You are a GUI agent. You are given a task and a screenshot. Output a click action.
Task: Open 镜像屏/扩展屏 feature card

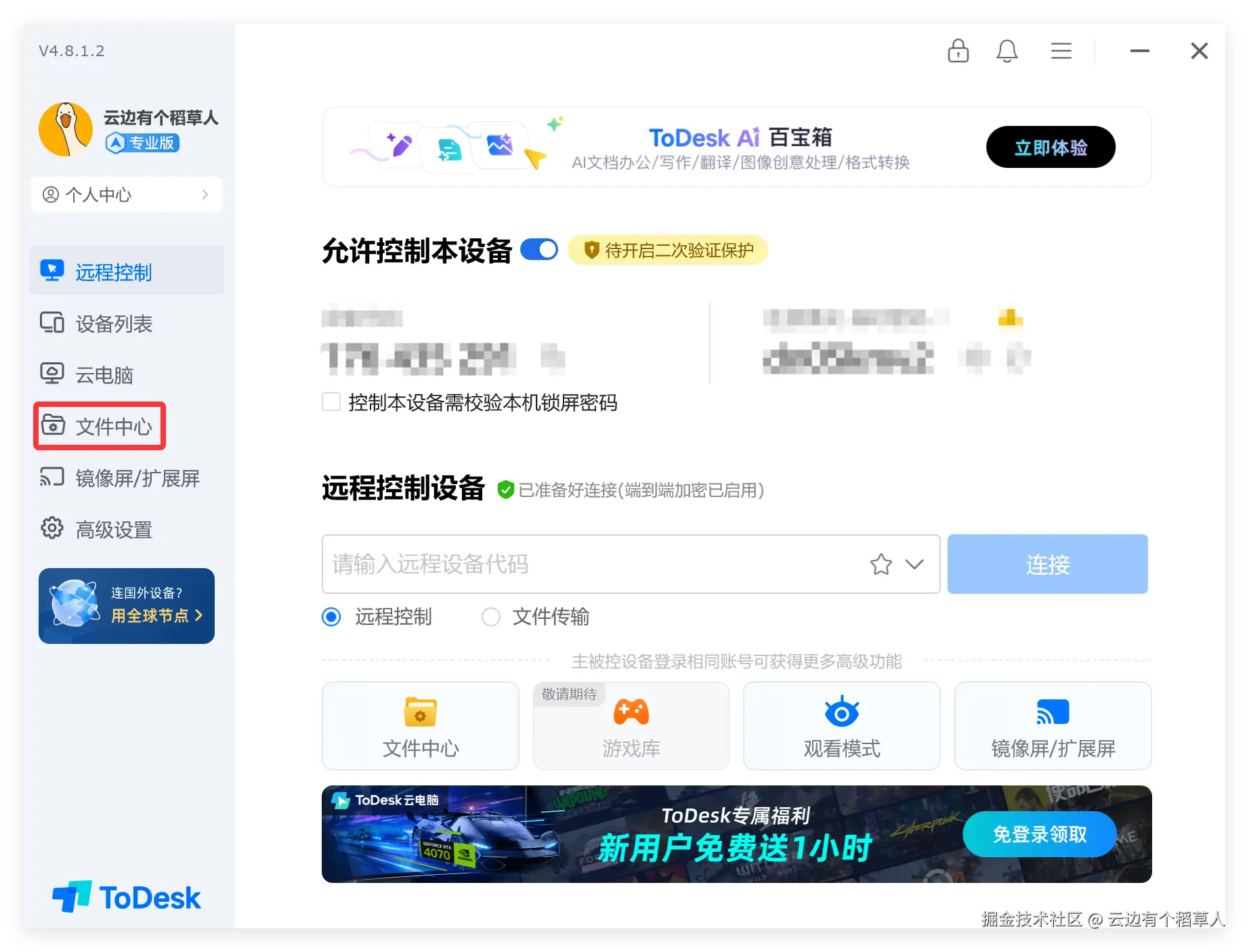[1053, 726]
